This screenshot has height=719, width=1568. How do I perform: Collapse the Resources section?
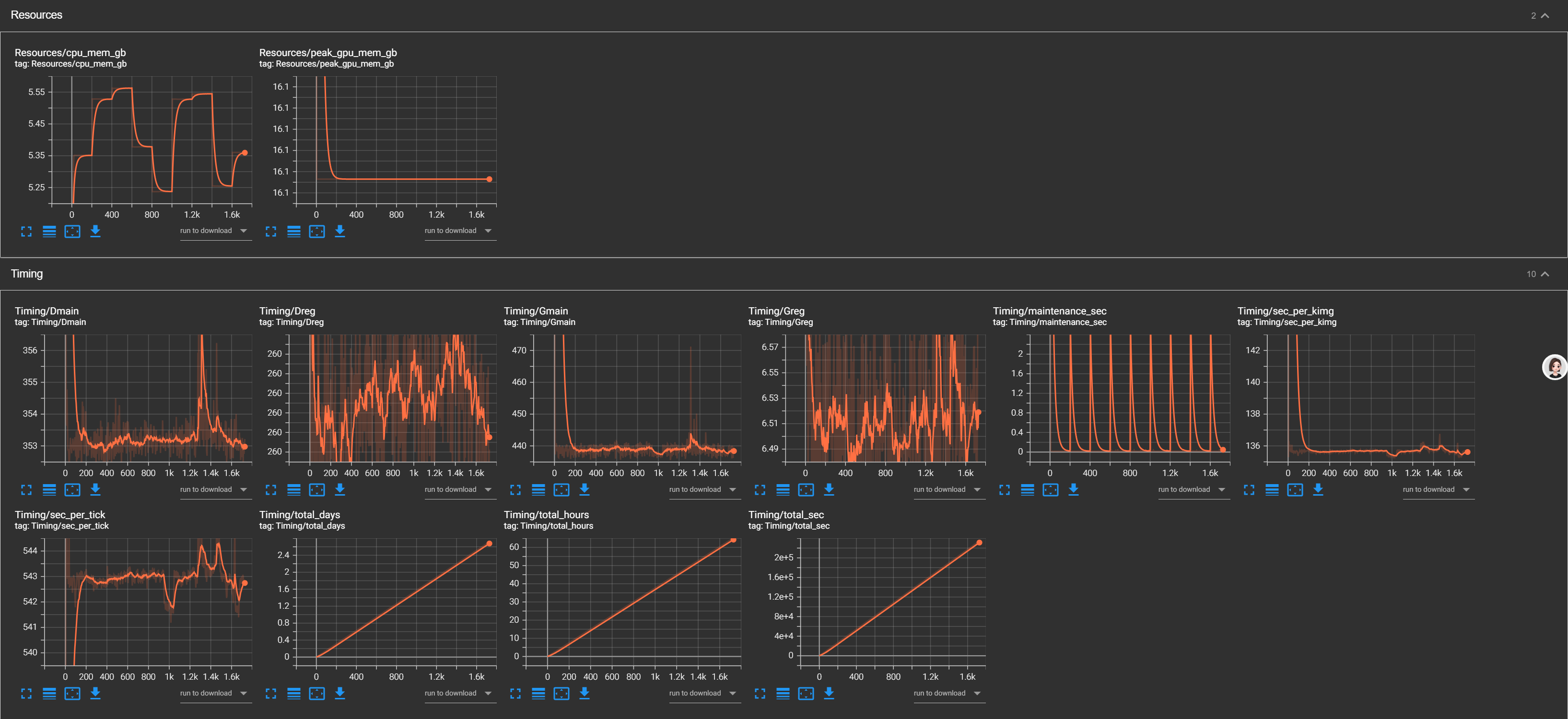pos(1544,16)
